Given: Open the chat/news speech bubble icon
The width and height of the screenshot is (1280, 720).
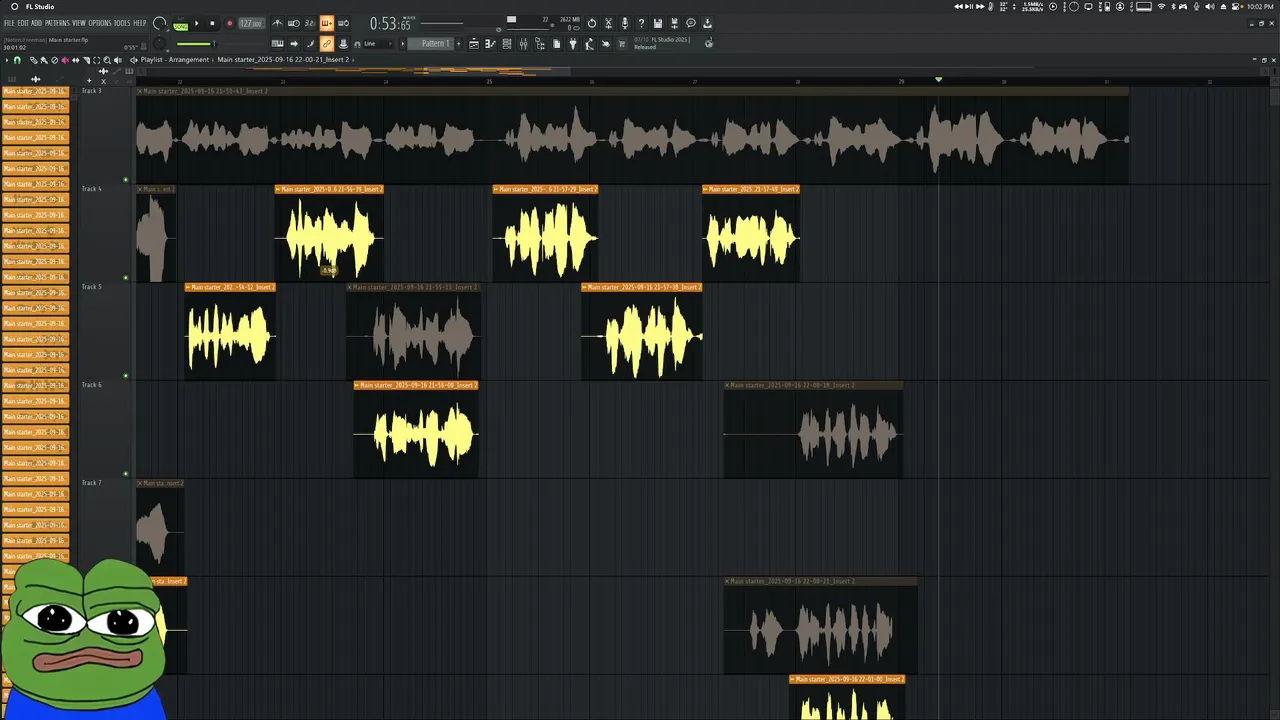Looking at the screenshot, I should pyautogui.click(x=690, y=23).
